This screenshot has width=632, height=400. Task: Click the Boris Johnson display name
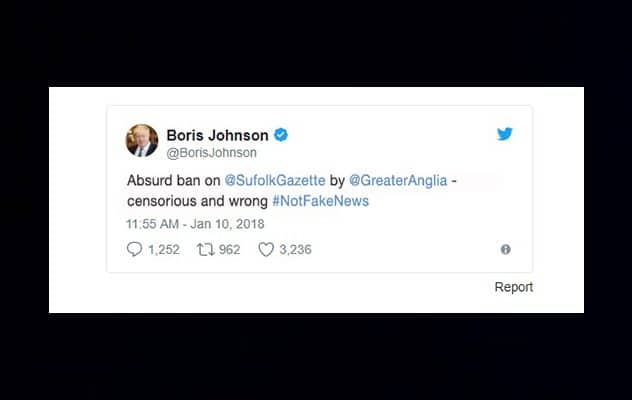coord(218,135)
